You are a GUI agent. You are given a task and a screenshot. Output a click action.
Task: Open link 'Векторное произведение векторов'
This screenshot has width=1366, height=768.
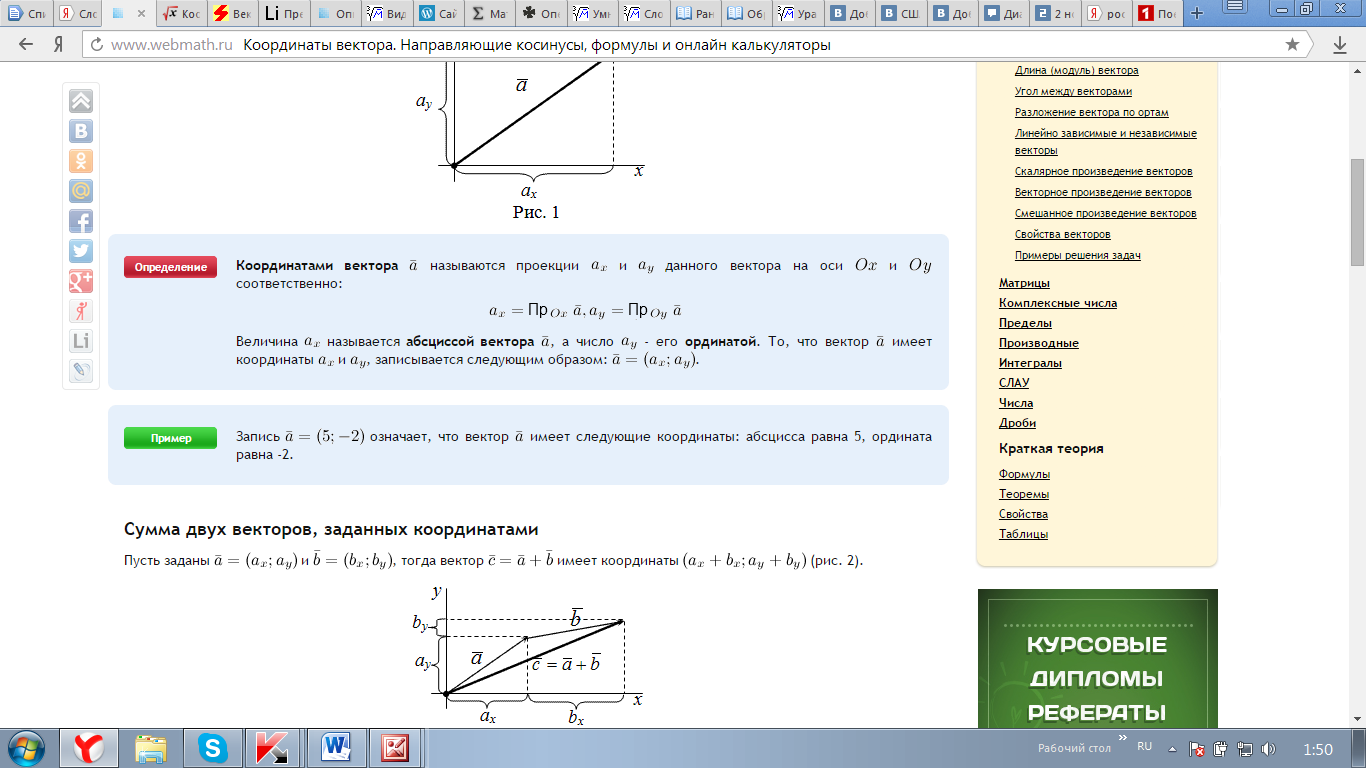click(x=1103, y=192)
